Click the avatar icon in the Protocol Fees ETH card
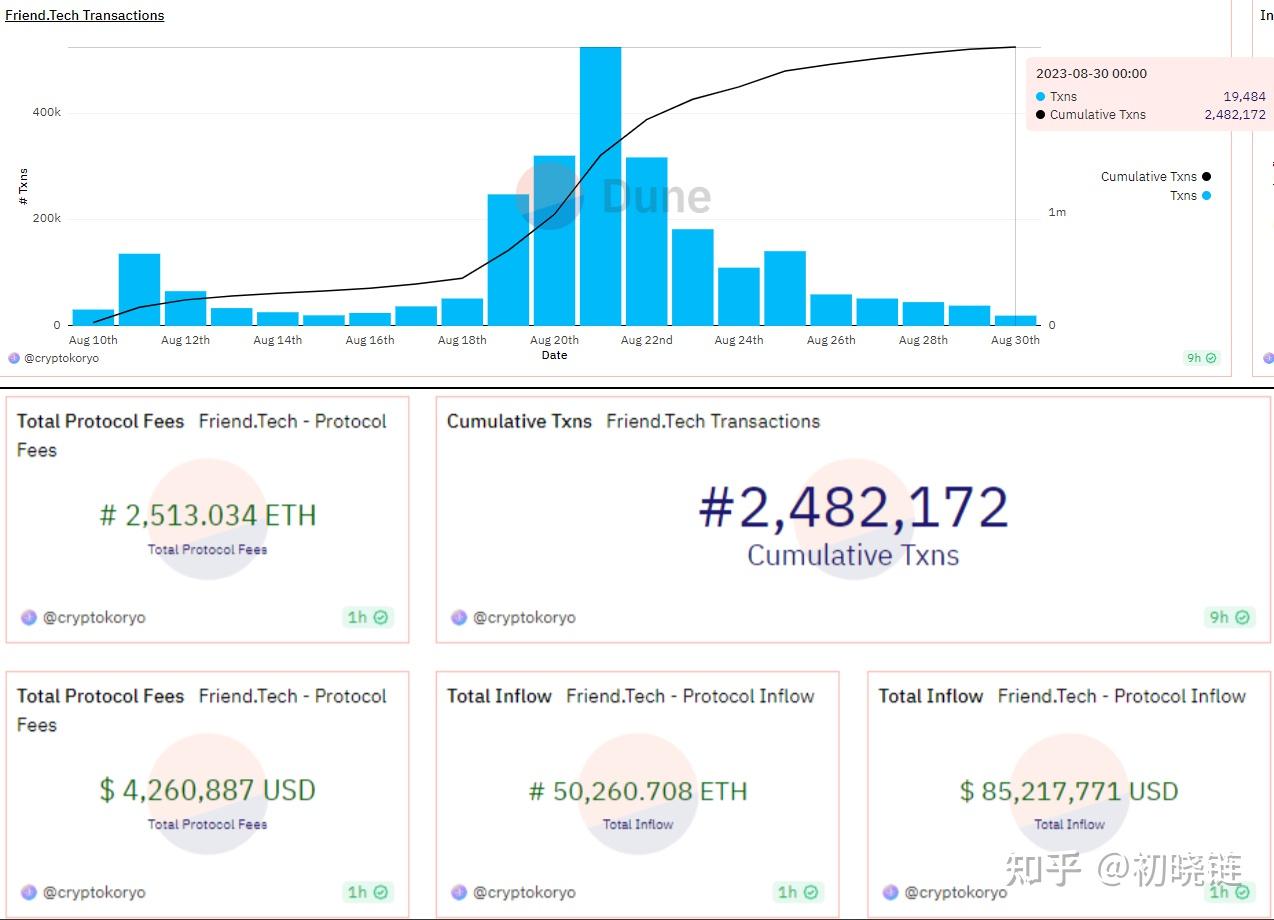Viewport: 1274px width, 920px height. tap(28, 617)
